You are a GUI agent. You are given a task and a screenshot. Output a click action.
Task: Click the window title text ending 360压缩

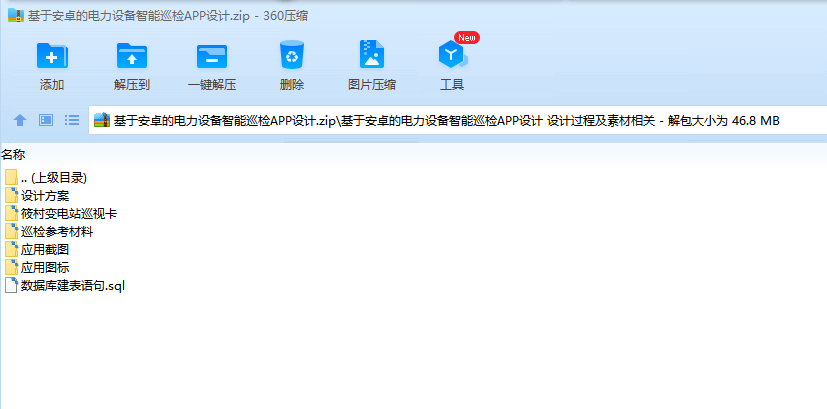click(x=168, y=16)
